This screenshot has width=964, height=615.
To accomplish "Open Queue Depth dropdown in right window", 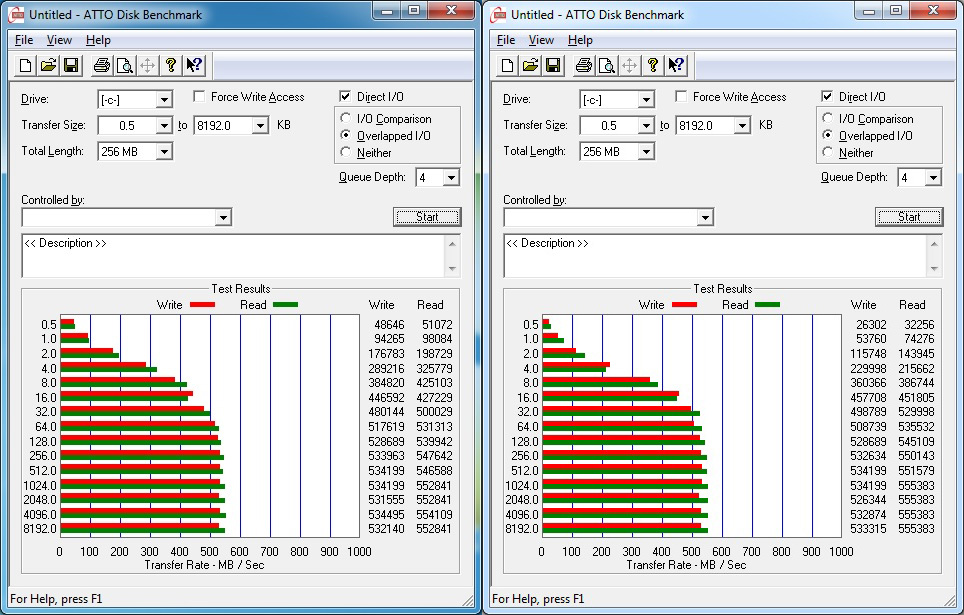I will coord(933,178).
